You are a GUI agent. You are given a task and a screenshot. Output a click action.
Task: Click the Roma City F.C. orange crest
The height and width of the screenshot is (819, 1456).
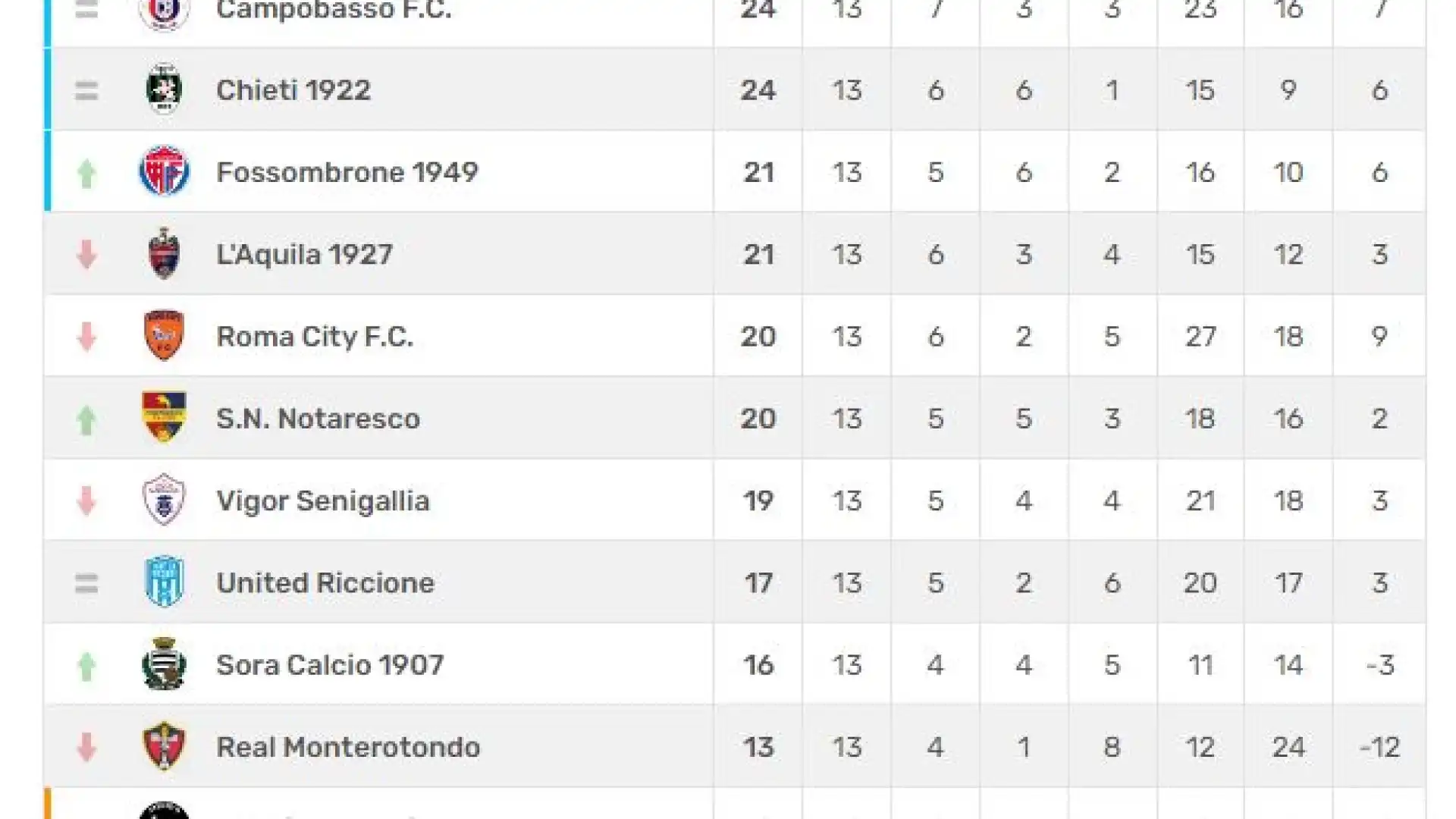click(164, 335)
